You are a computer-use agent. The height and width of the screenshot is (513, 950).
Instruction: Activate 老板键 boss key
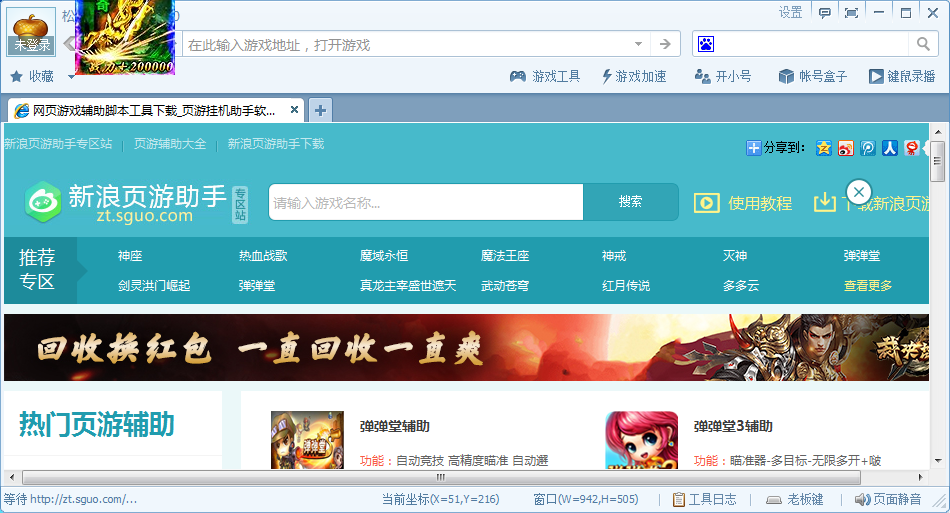[x=794, y=499]
